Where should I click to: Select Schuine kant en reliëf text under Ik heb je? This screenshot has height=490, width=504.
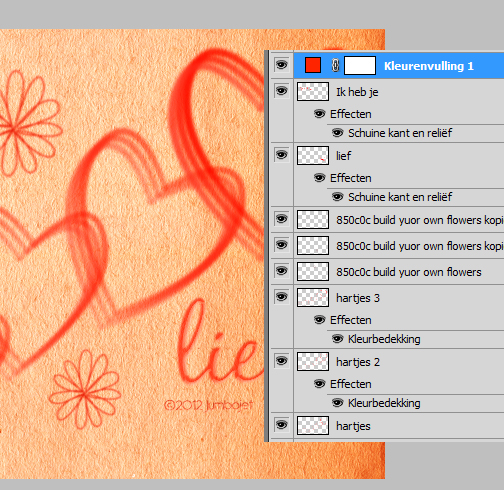pos(400,133)
